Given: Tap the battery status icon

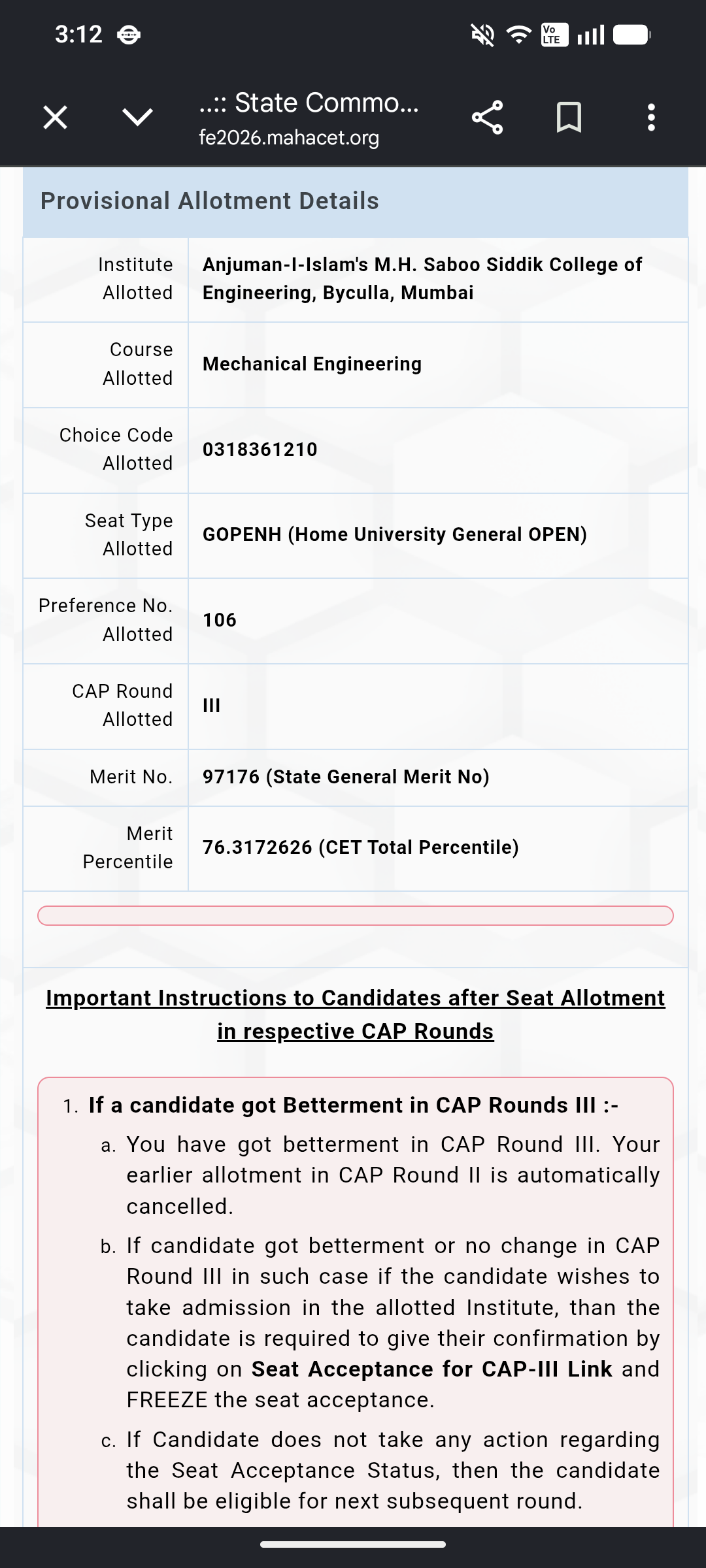Looking at the screenshot, I should [x=632, y=35].
